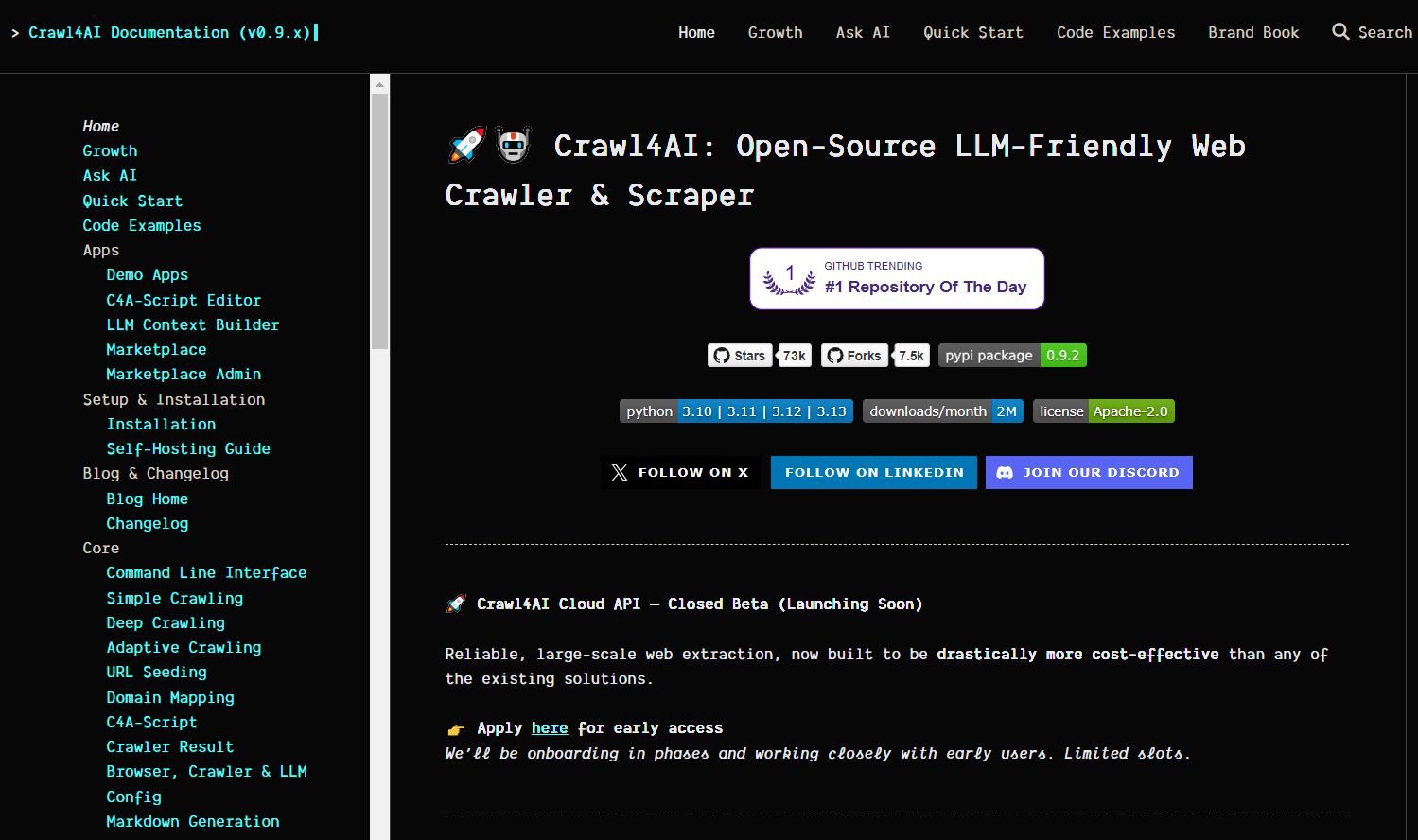Click the search magnifier icon

tap(1340, 32)
